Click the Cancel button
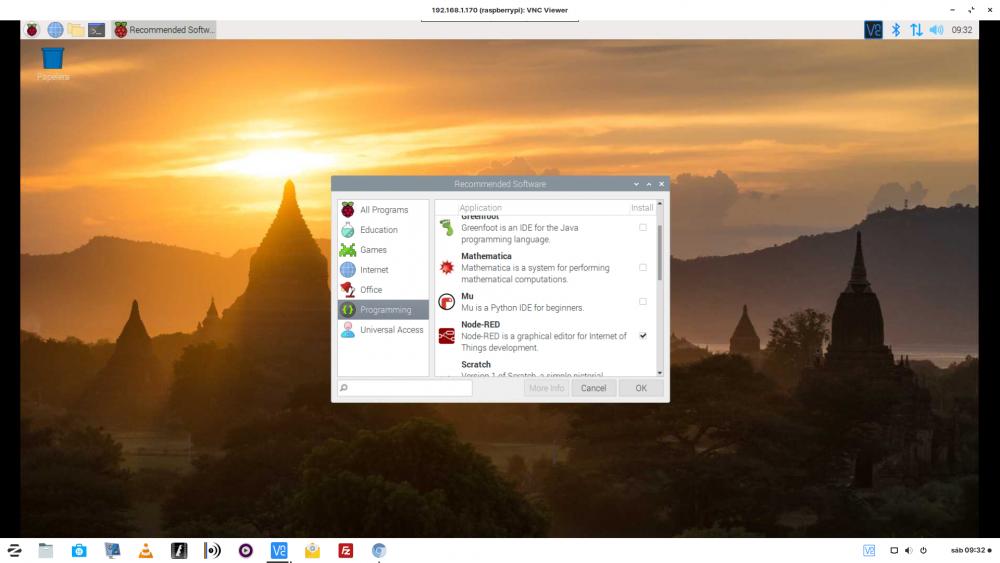Screen dimensions: 1000x563 coord(593,388)
